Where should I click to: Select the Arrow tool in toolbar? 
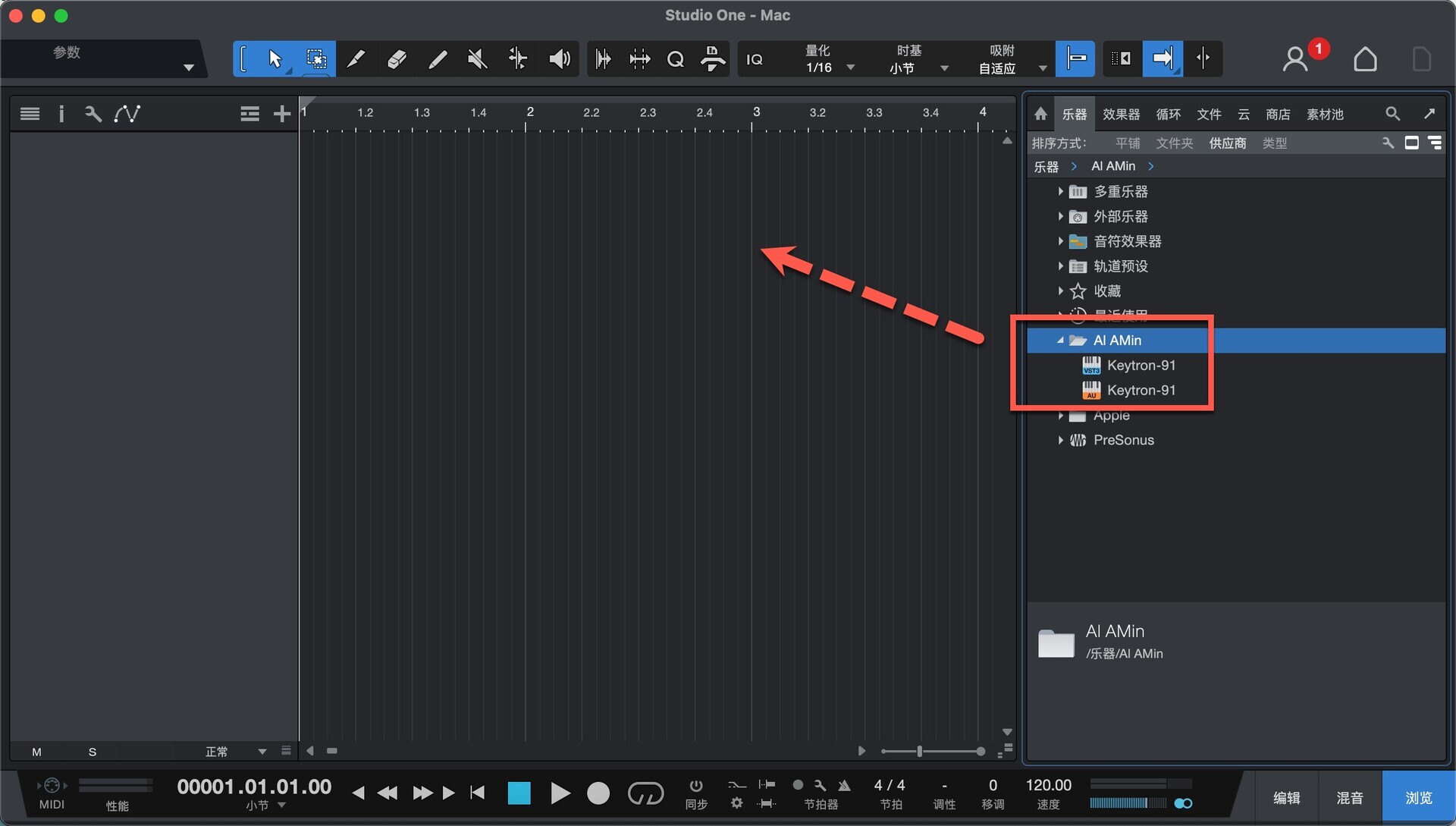coord(275,59)
